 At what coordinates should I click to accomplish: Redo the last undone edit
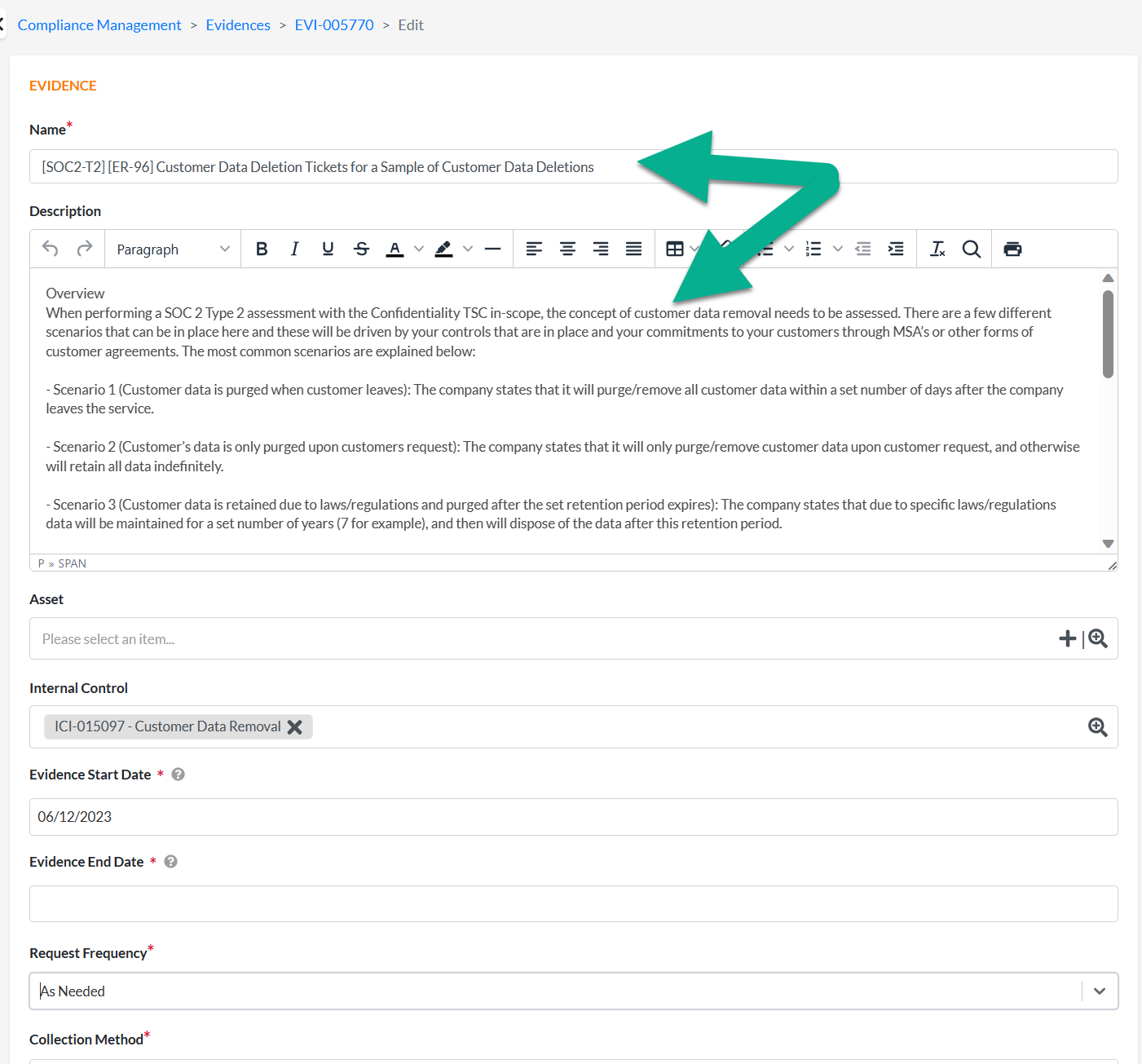[85, 249]
